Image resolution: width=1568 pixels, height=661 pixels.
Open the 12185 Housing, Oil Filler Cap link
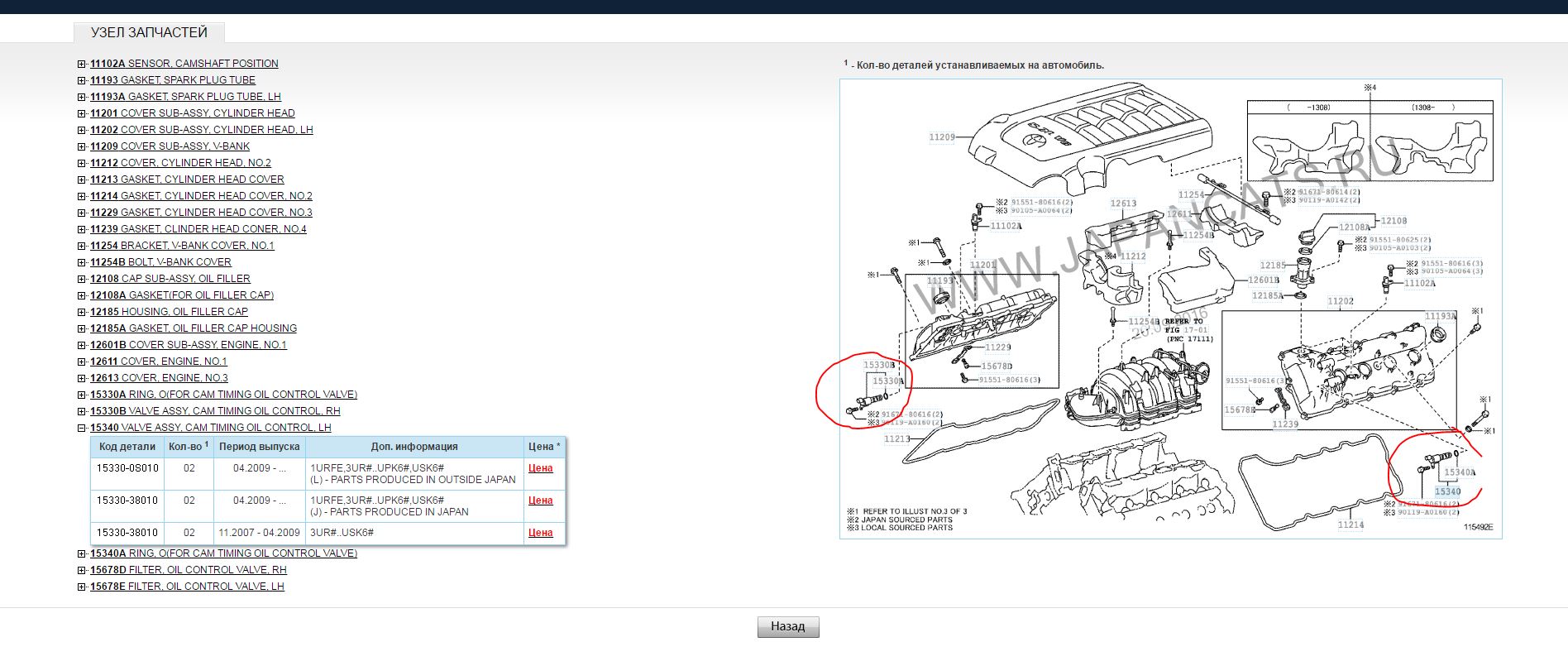coord(169,312)
